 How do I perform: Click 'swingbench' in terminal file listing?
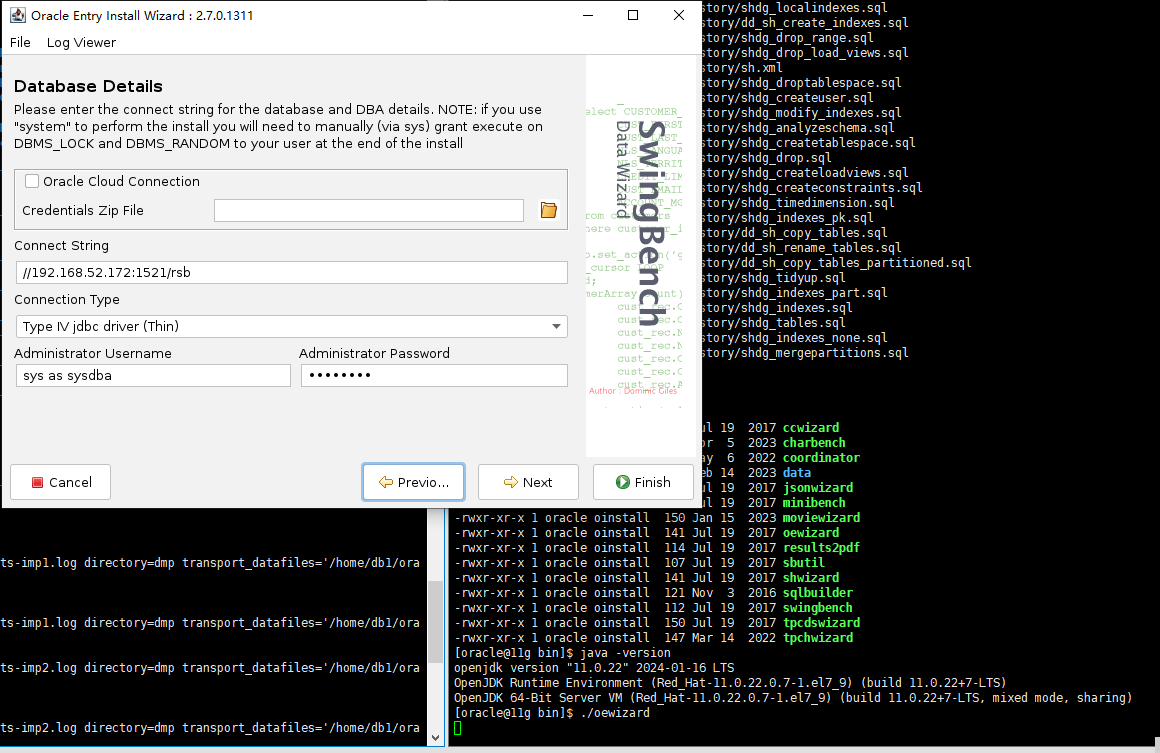click(817, 607)
